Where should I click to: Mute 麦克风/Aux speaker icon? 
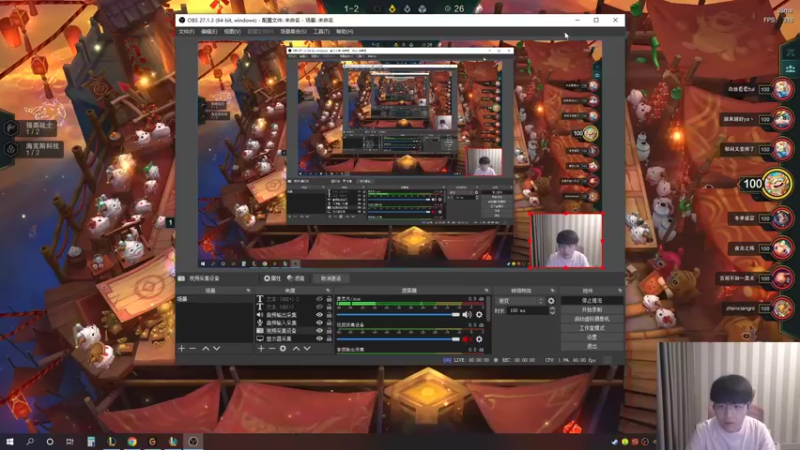coord(467,315)
